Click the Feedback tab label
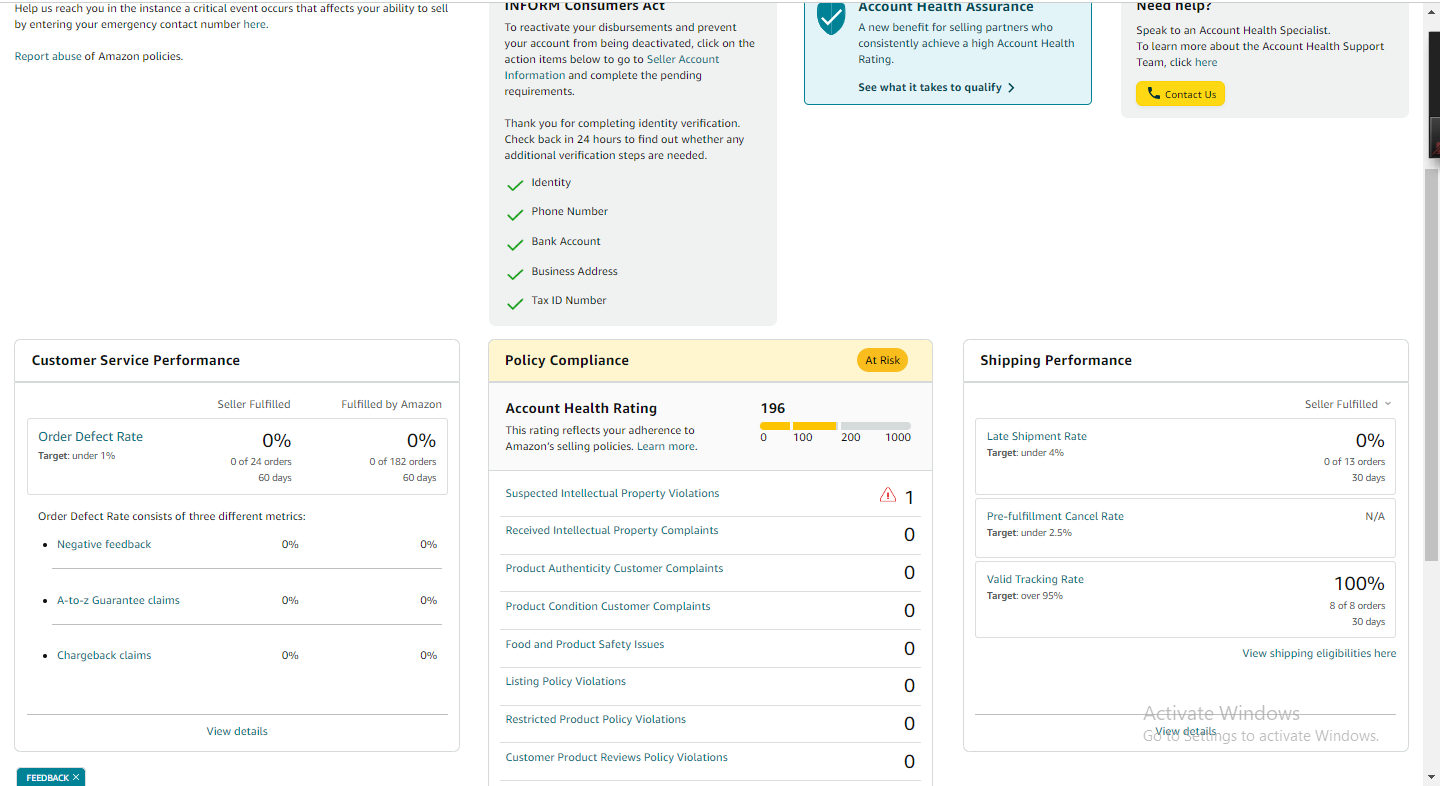This screenshot has width=1440, height=786. [47, 777]
